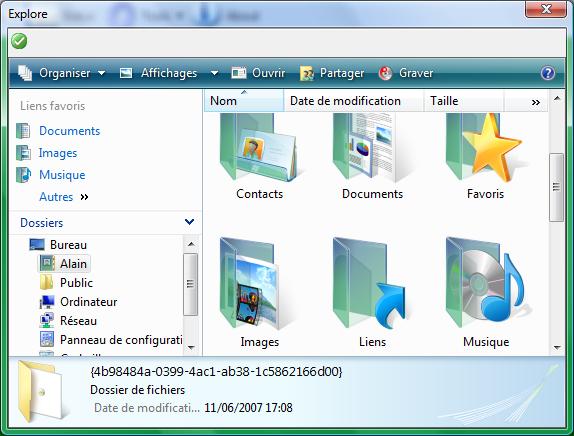Open the Documents favorite link
Viewport: 574px width, 436px height.
(x=69, y=131)
